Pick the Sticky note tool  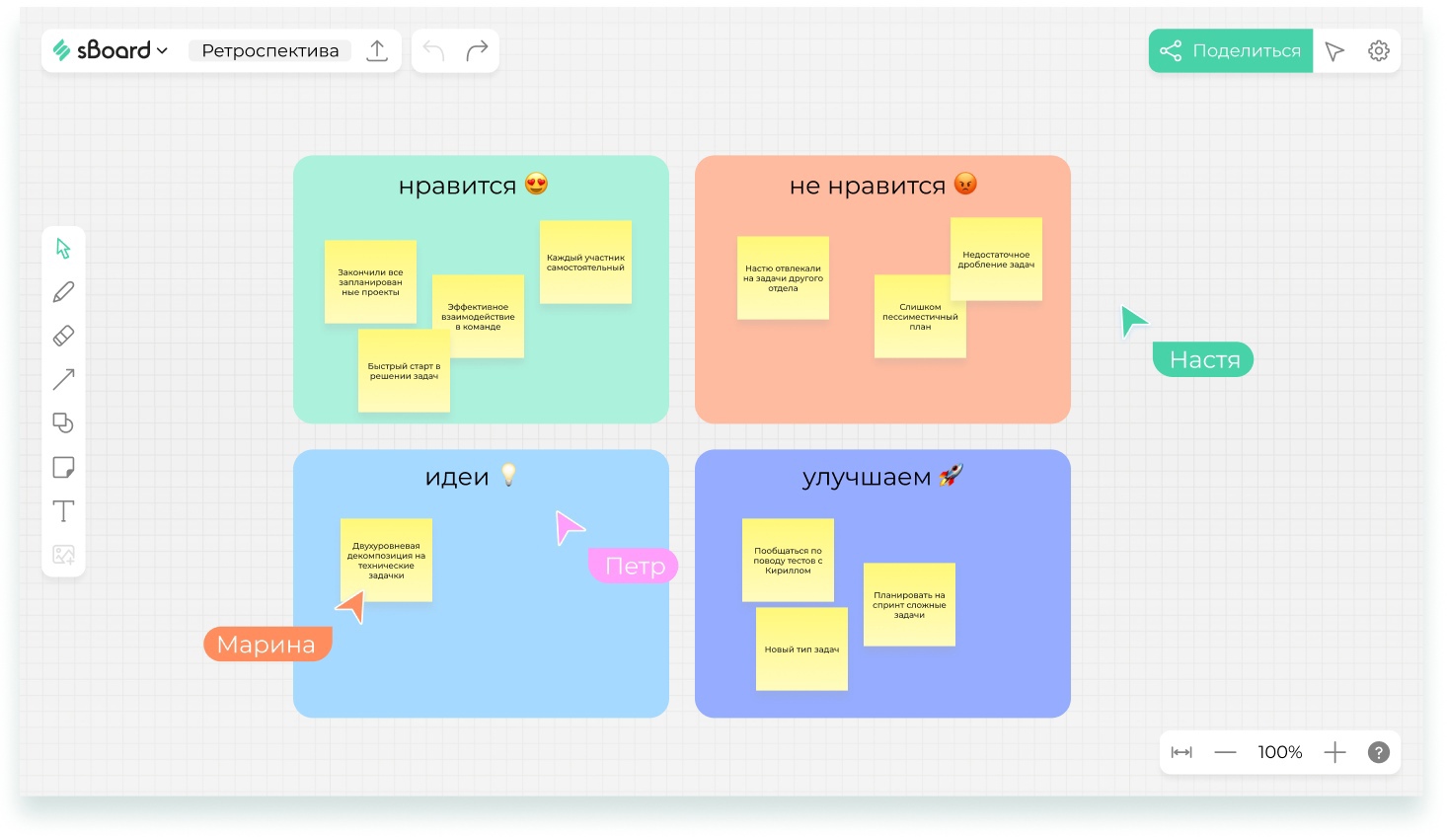63,467
